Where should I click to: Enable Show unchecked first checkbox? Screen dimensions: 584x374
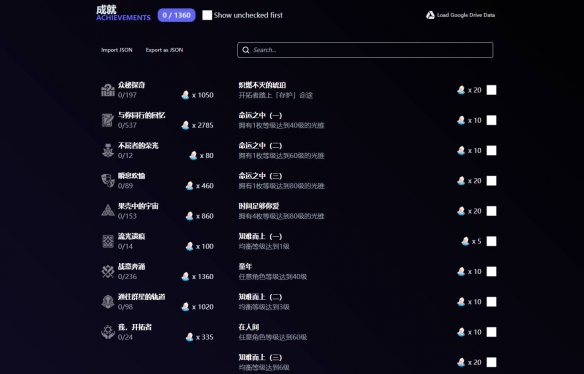point(207,15)
